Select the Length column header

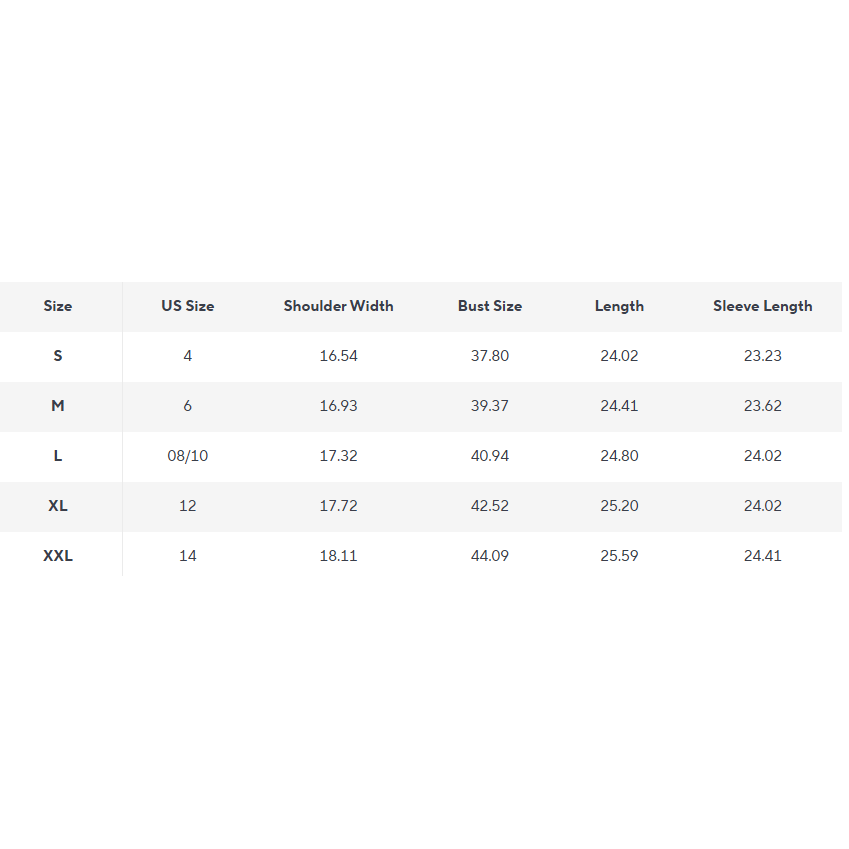tap(619, 306)
